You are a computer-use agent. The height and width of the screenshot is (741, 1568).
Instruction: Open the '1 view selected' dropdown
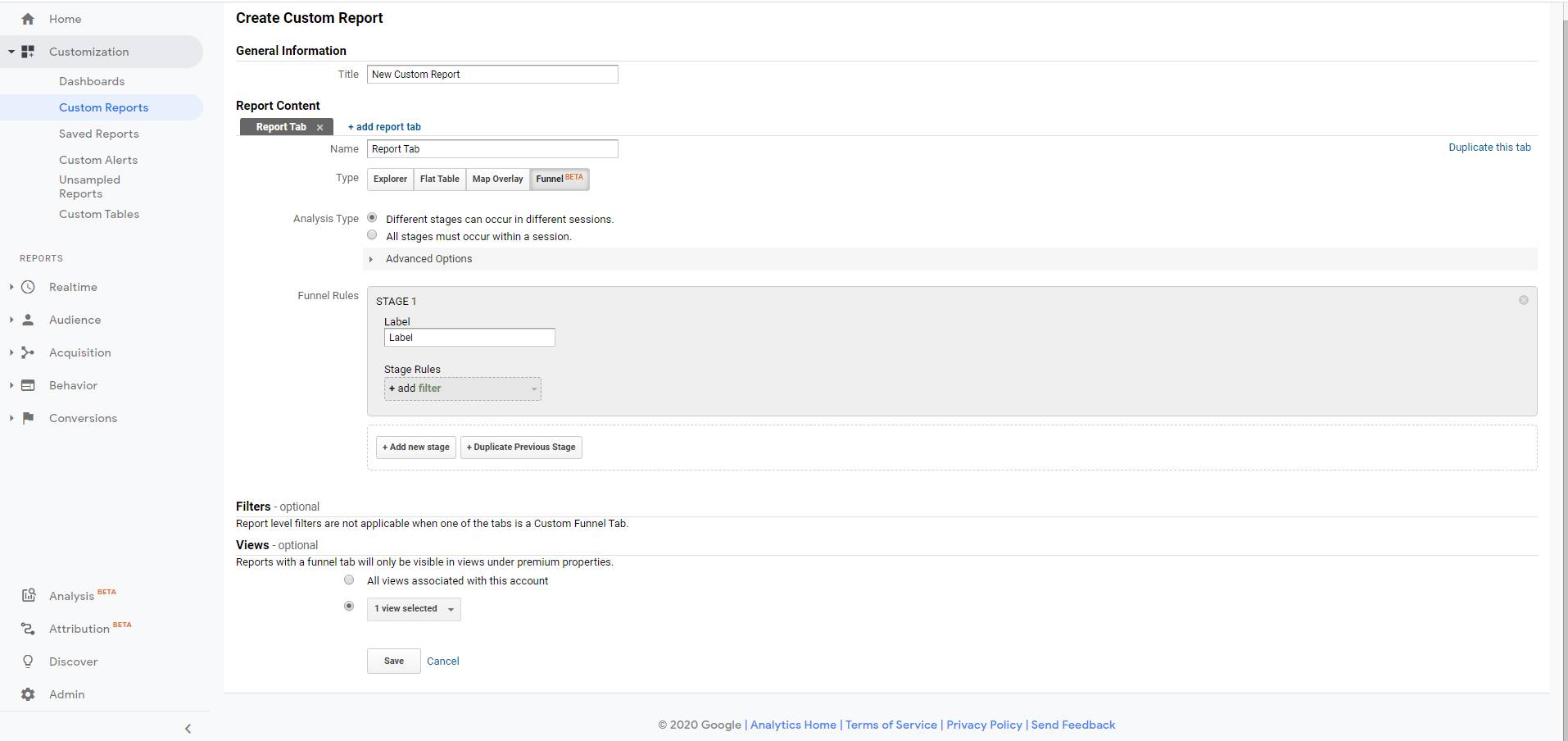pos(413,608)
